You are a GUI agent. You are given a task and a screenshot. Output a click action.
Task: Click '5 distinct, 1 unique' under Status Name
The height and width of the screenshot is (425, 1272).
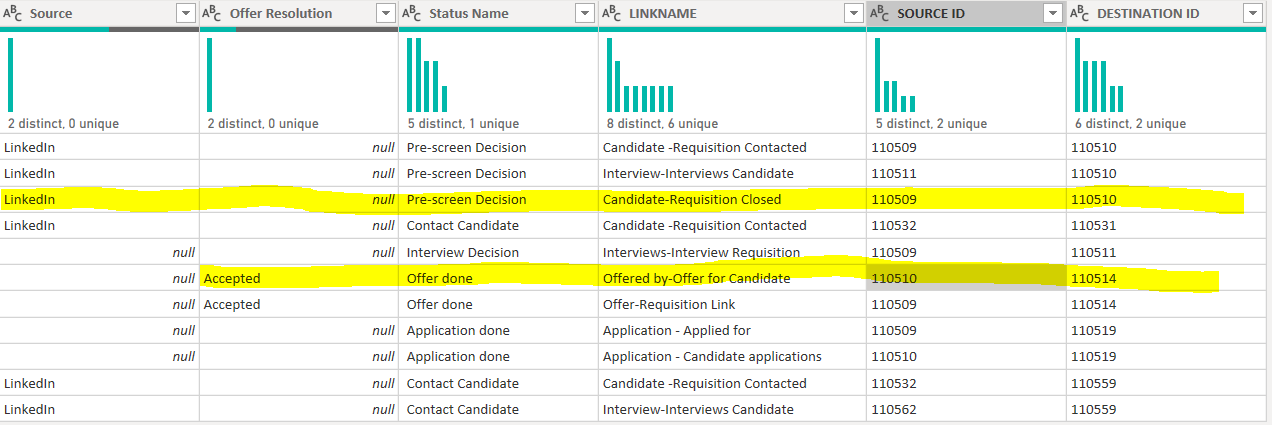coord(463,124)
